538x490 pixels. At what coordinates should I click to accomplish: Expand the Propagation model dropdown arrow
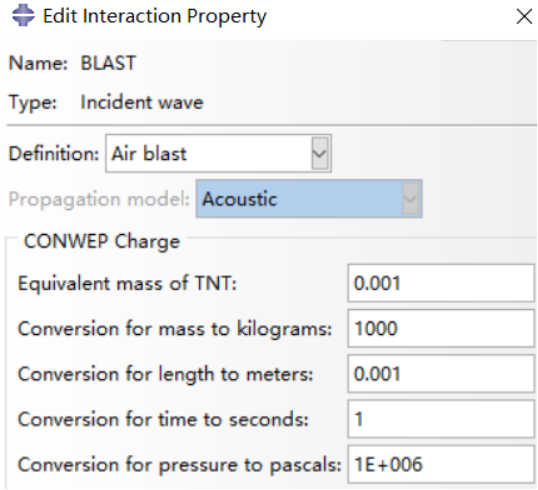click(x=410, y=199)
